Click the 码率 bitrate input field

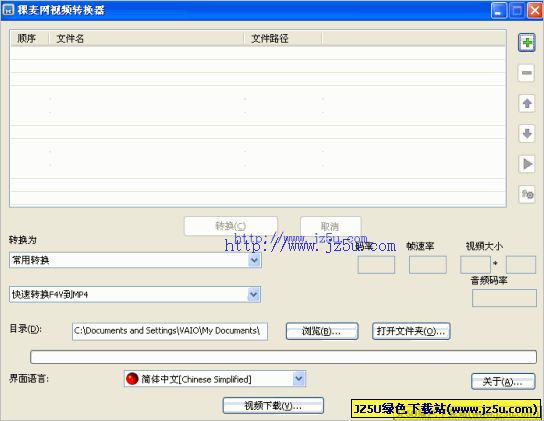tap(376, 265)
